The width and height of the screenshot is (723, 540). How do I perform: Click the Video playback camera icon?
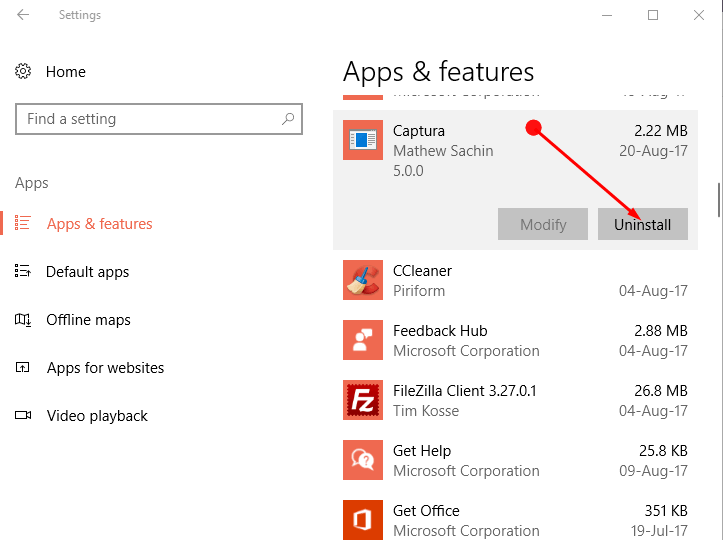pos(23,415)
